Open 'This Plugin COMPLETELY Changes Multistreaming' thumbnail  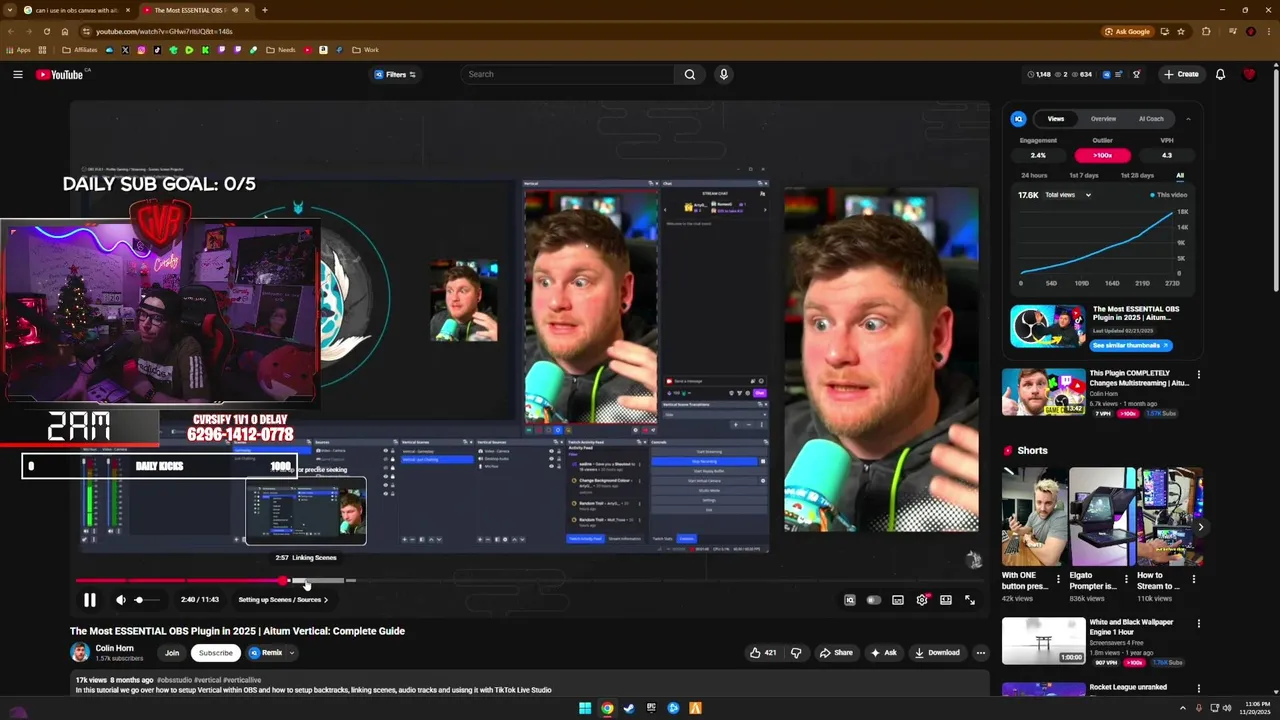click(x=1043, y=391)
